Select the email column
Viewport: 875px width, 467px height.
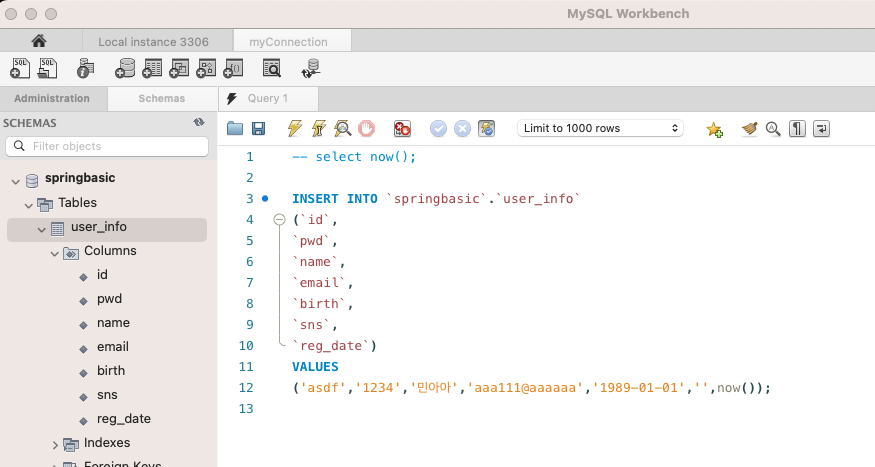click(x=113, y=346)
